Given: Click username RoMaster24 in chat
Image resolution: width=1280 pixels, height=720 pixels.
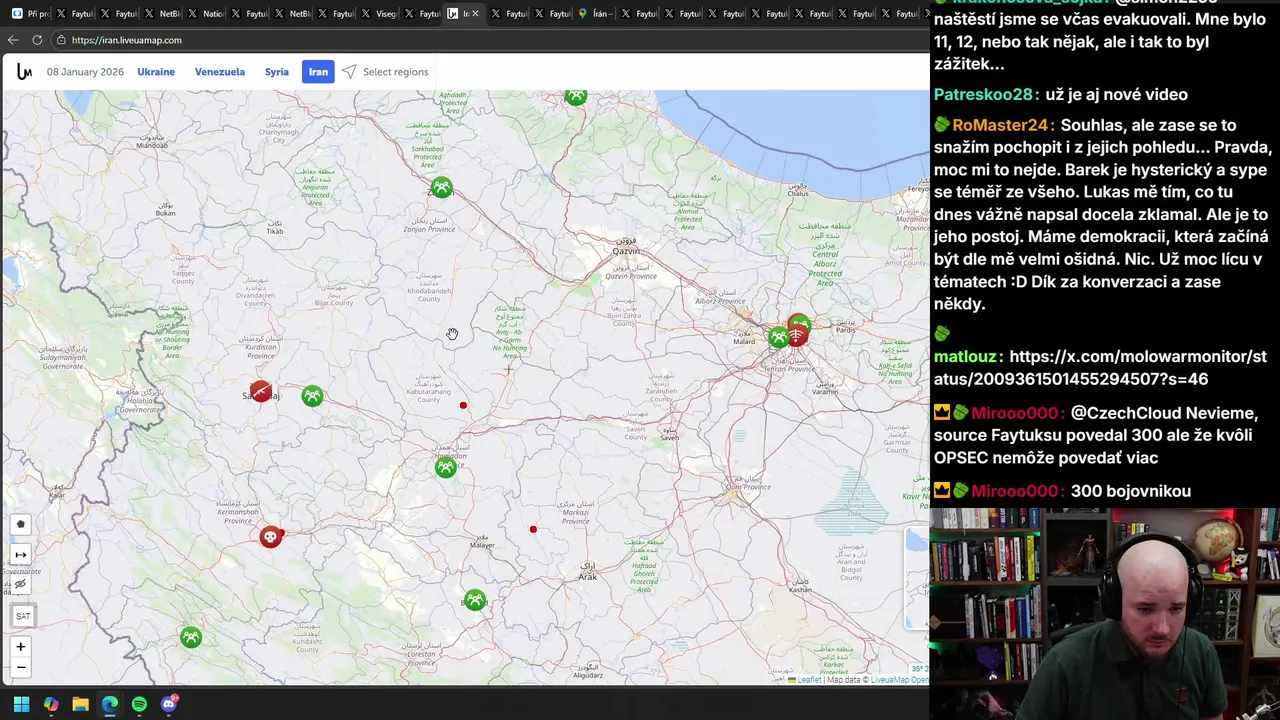Looking at the screenshot, I should tap(999, 125).
